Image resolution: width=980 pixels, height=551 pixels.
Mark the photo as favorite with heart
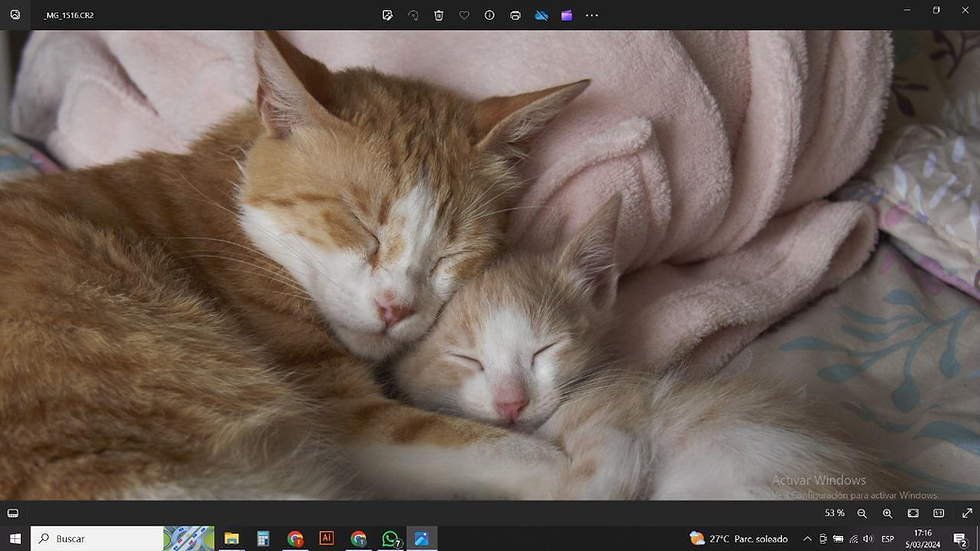coord(464,15)
